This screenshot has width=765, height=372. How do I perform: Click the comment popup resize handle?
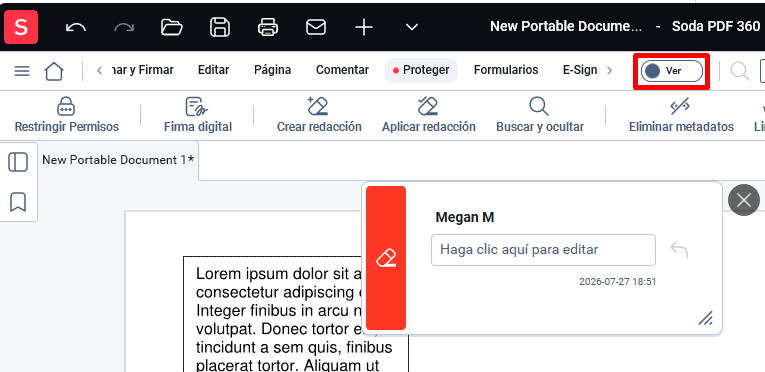pos(705,318)
